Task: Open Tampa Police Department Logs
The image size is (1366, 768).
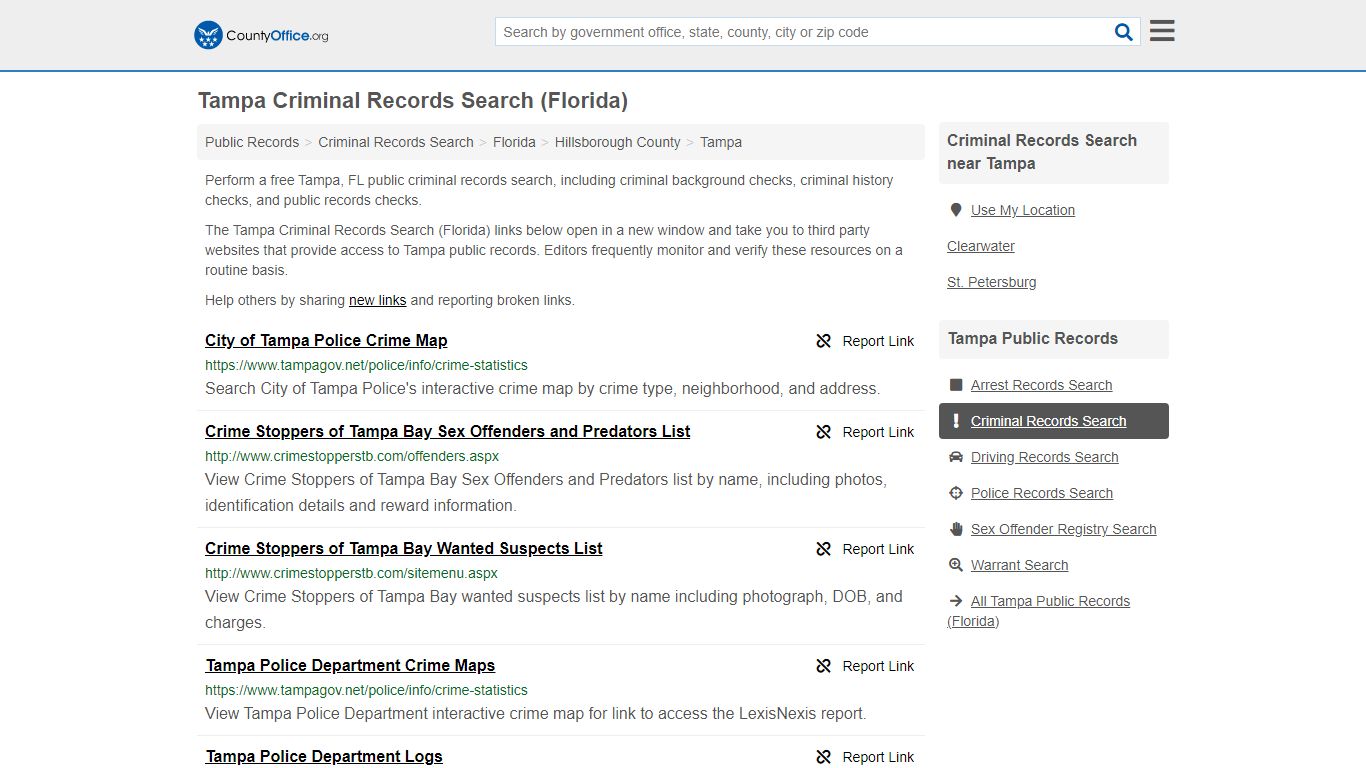Action: click(x=324, y=756)
